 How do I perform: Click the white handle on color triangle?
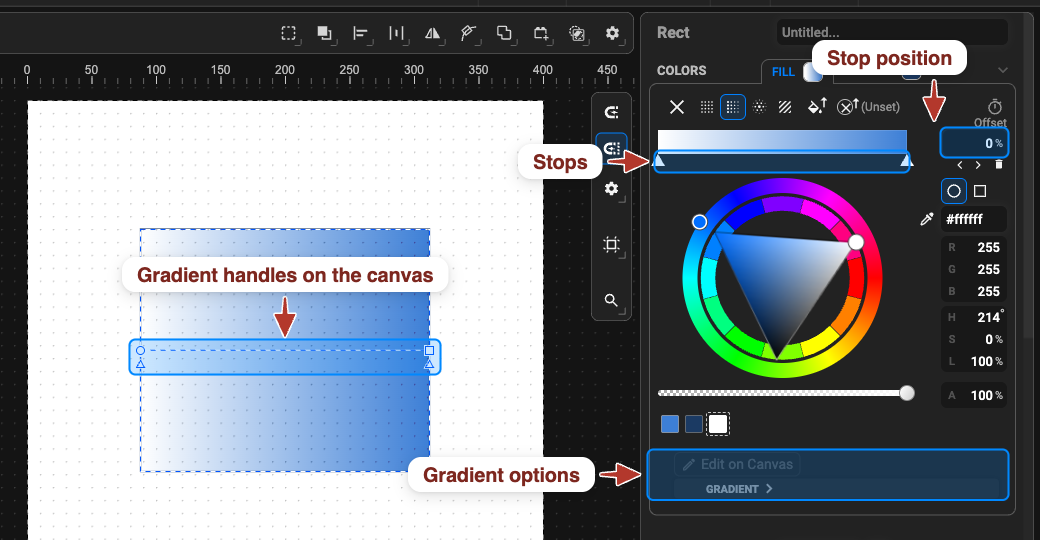(x=856, y=242)
